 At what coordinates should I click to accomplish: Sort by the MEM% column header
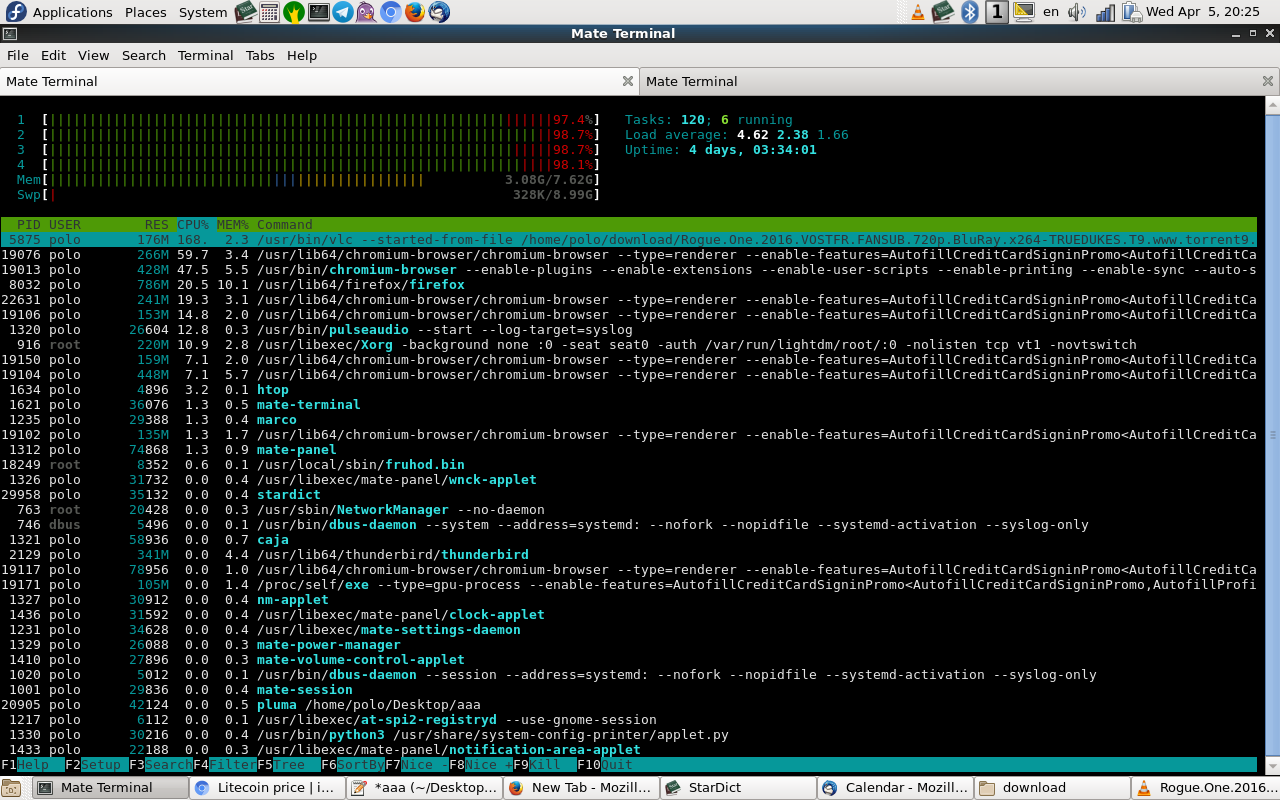(x=233, y=225)
